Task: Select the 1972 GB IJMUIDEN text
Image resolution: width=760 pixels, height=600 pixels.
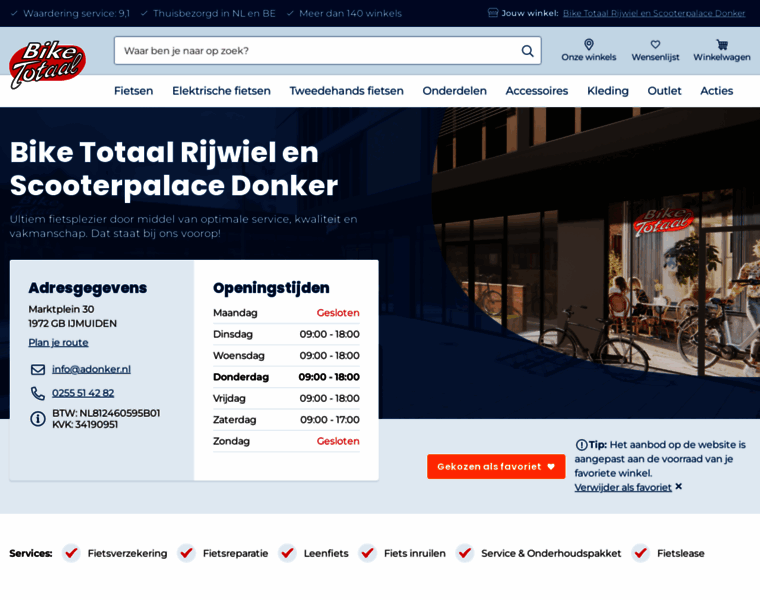Action: 72,323
